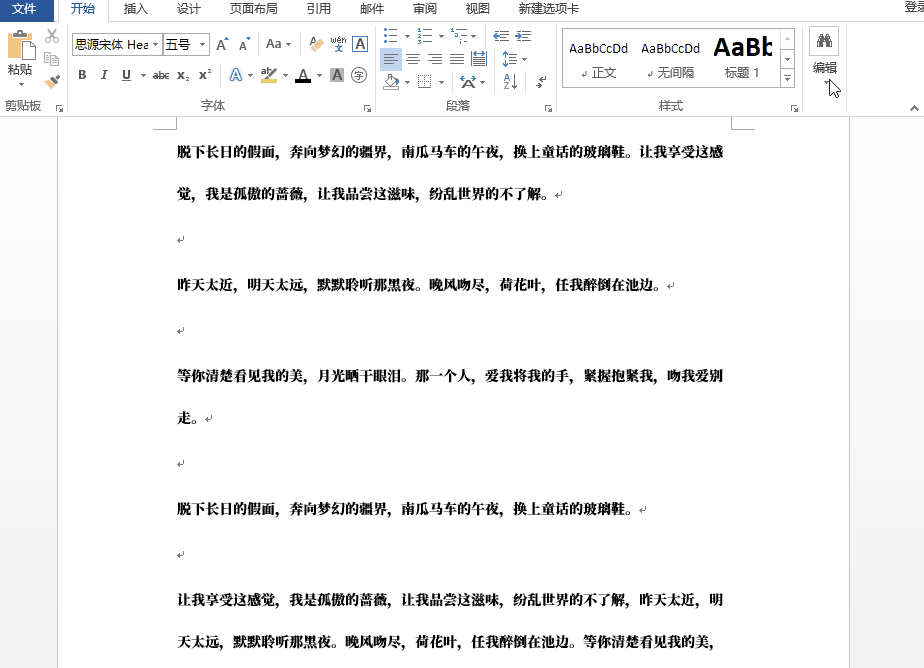Open the Clipboard (剪贴板) dialog launcher
Screen dimensions: 924x668
click(60, 108)
